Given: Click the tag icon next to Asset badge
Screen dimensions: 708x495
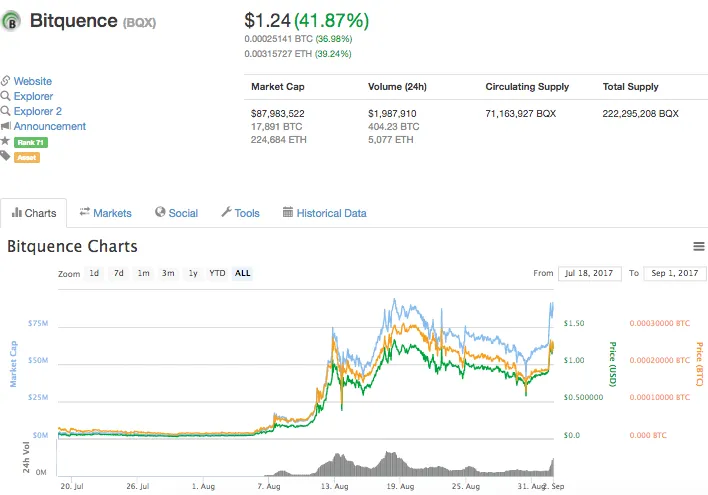Looking at the screenshot, I should point(5,156).
